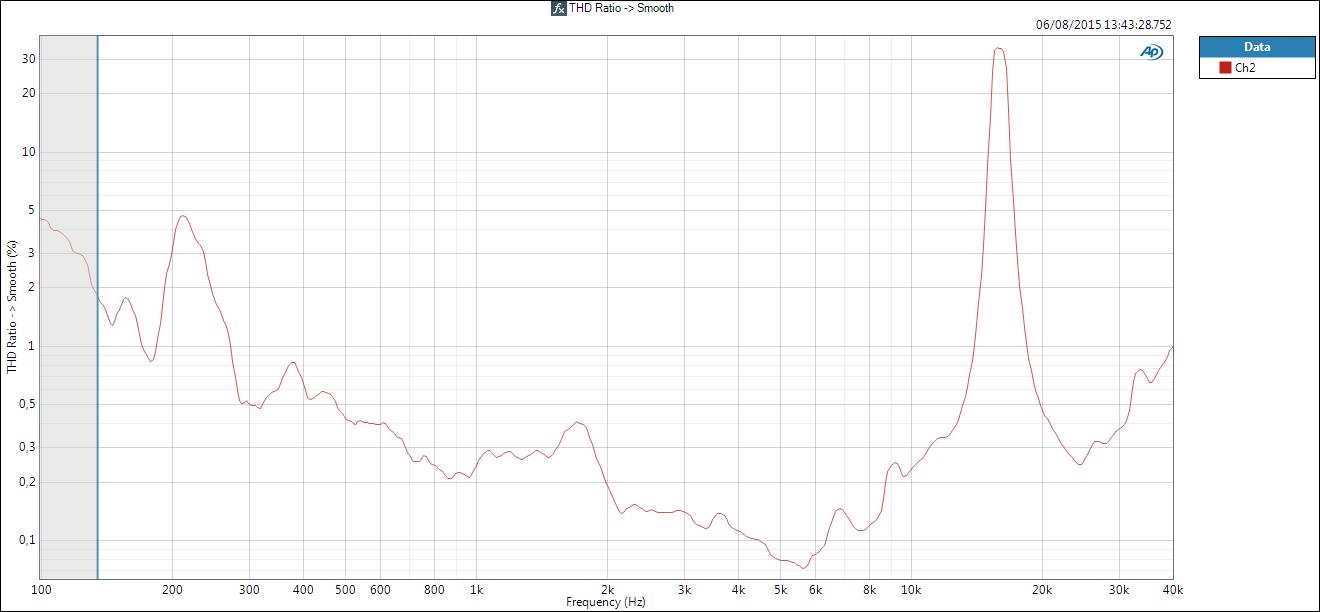This screenshot has height=612, width=1320.
Task: Click the 40k tick on frequency axis
Action: pyautogui.click(x=1172, y=589)
